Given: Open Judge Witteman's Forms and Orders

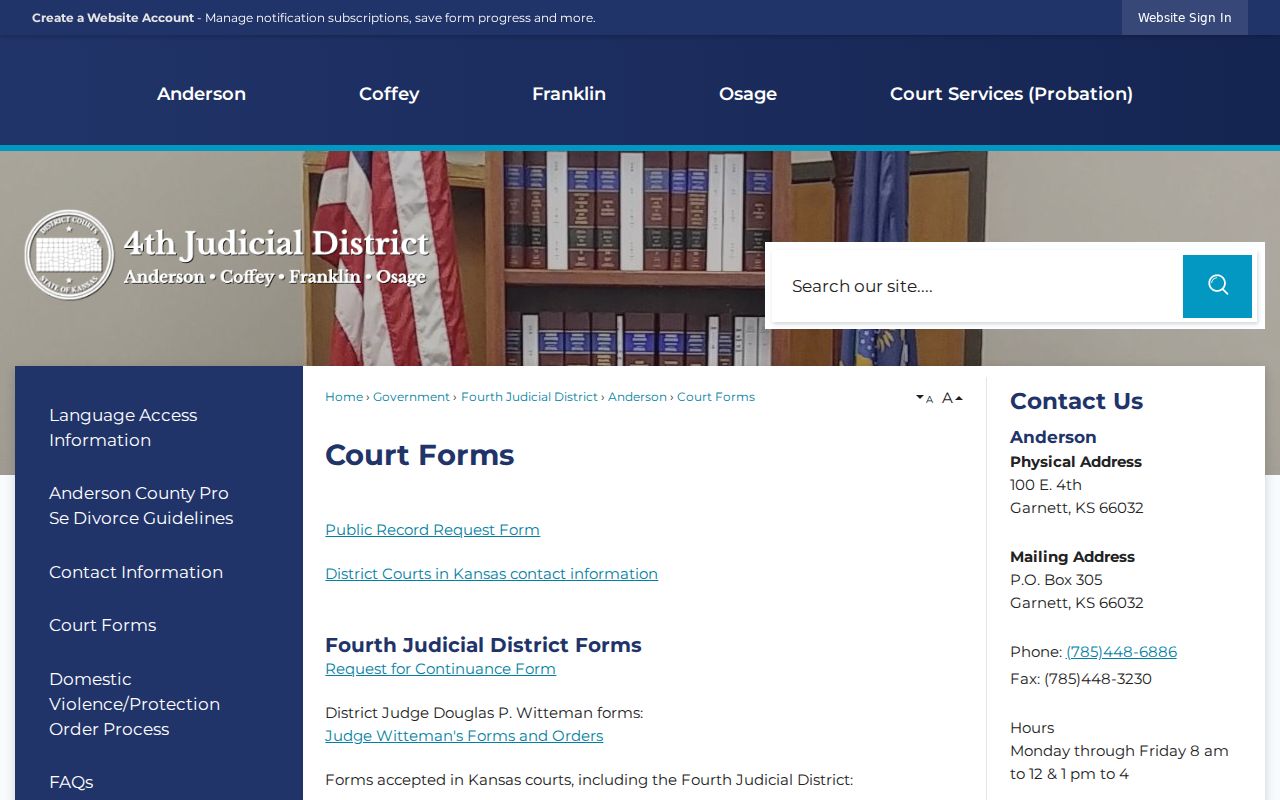Looking at the screenshot, I should tap(464, 736).
